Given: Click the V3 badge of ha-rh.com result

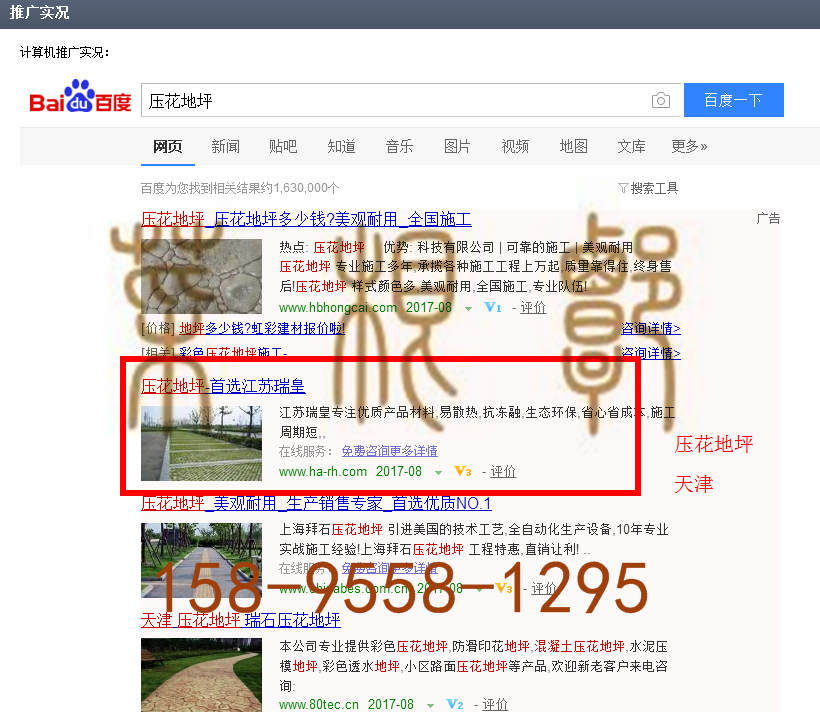Looking at the screenshot, I should click(463, 471).
